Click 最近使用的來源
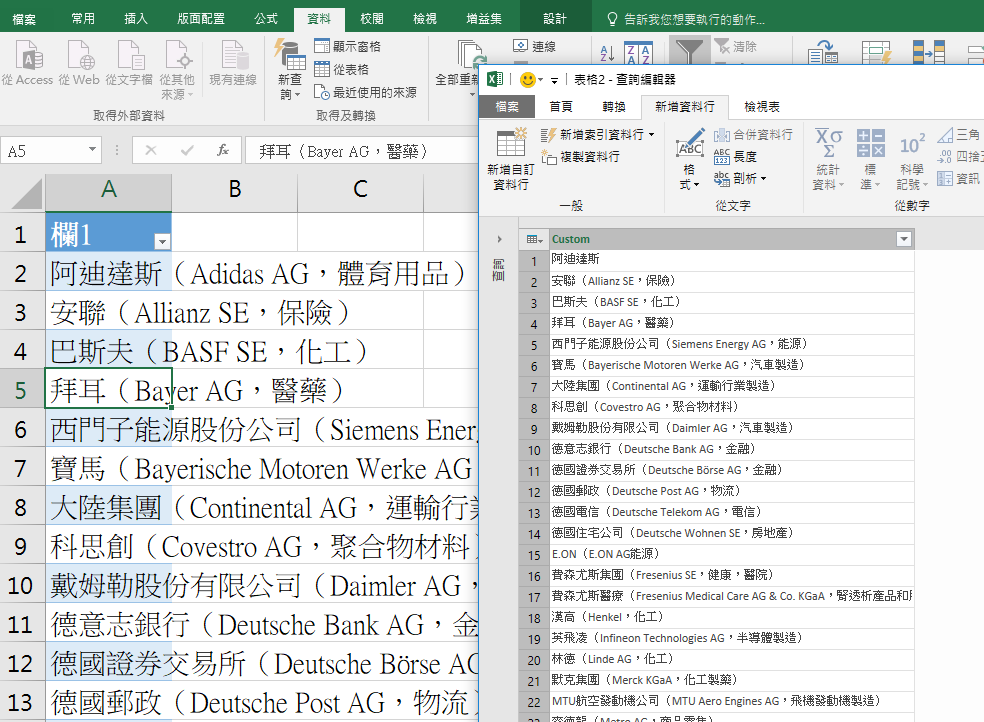 click(x=365, y=92)
